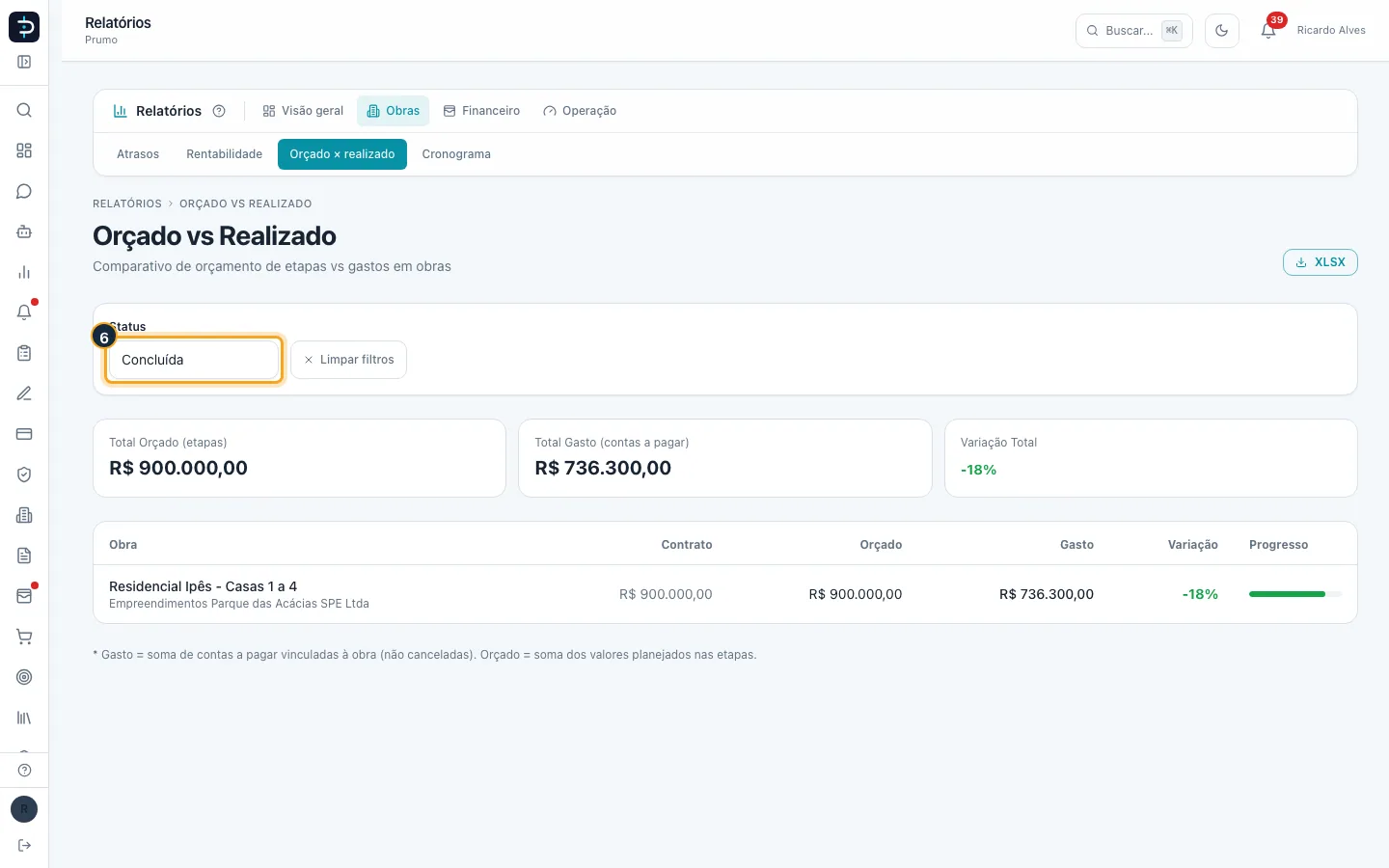Open the building icon in sidebar
1389x868 pixels.
[24, 515]
